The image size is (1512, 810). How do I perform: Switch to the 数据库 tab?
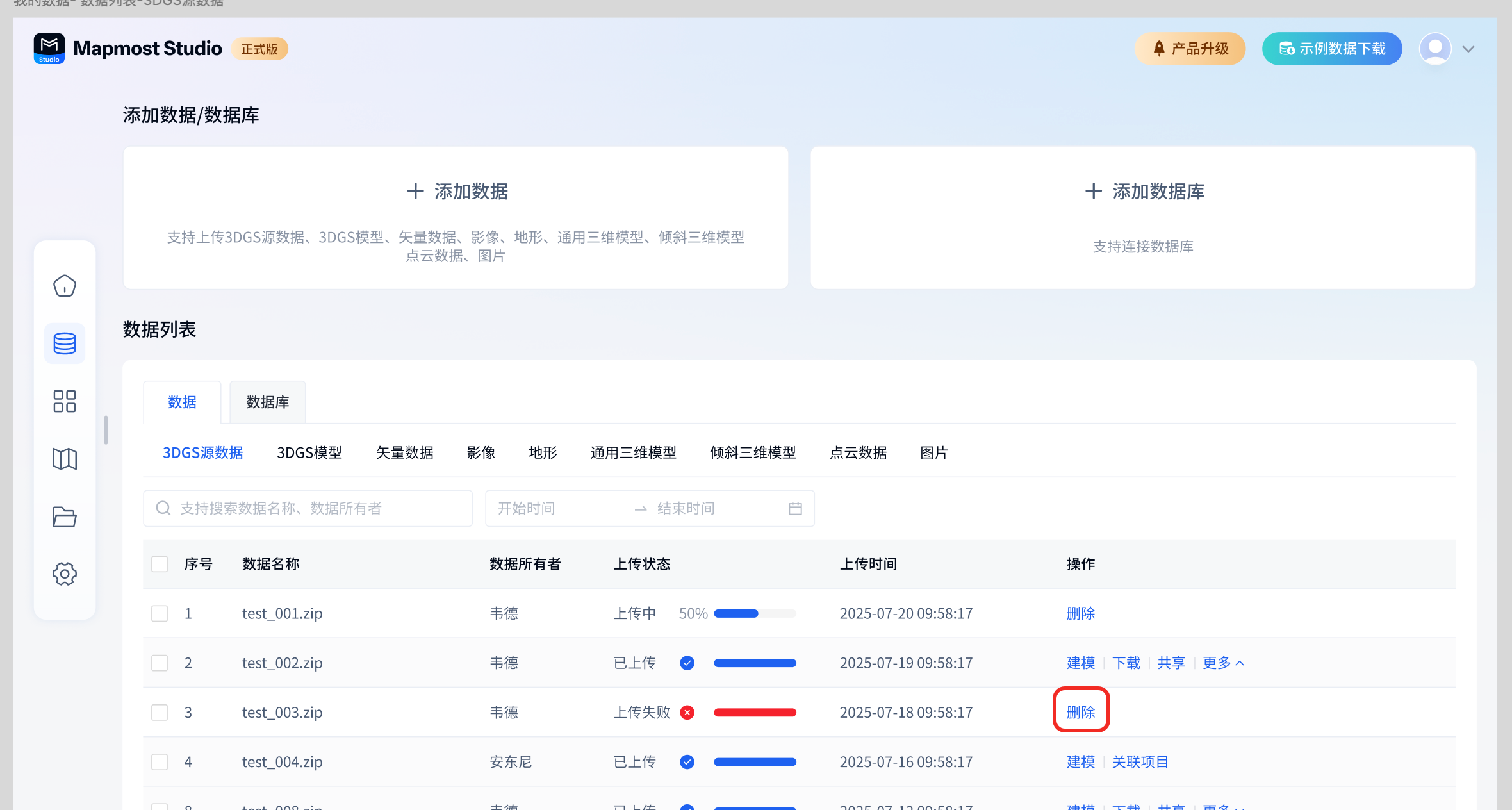[x=267, y=402]
